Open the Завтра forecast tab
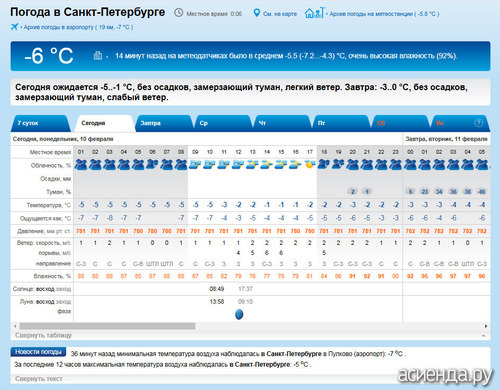 [163, 123]
